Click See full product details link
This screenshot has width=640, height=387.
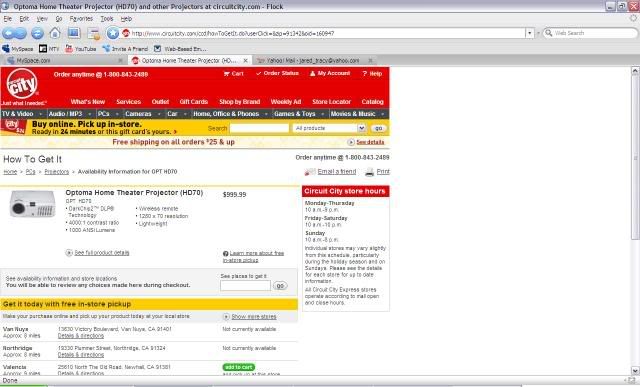(102, 253)
